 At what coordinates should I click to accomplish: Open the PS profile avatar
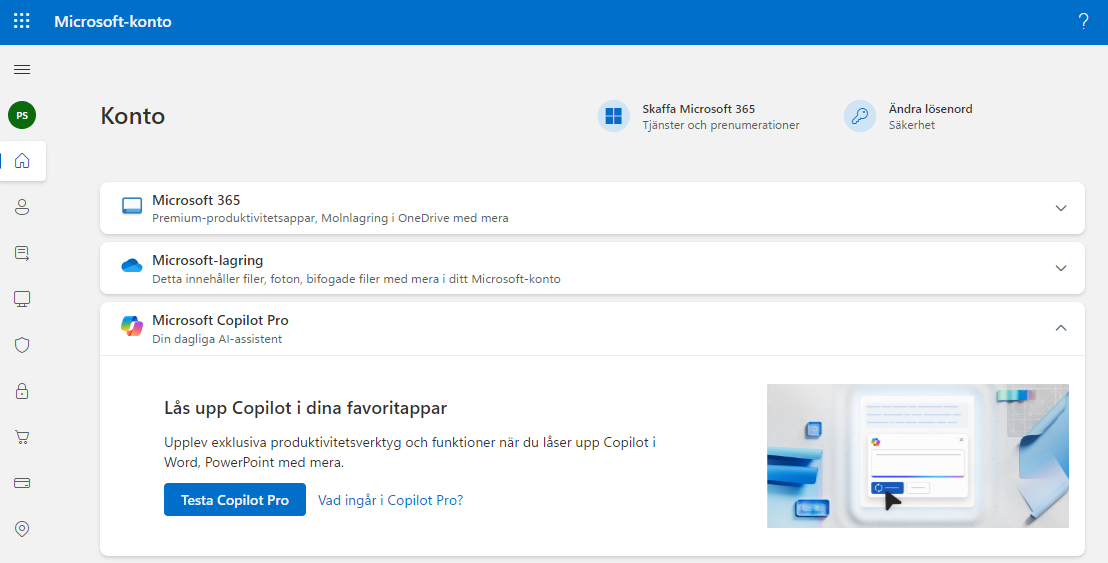click(22, 115)
